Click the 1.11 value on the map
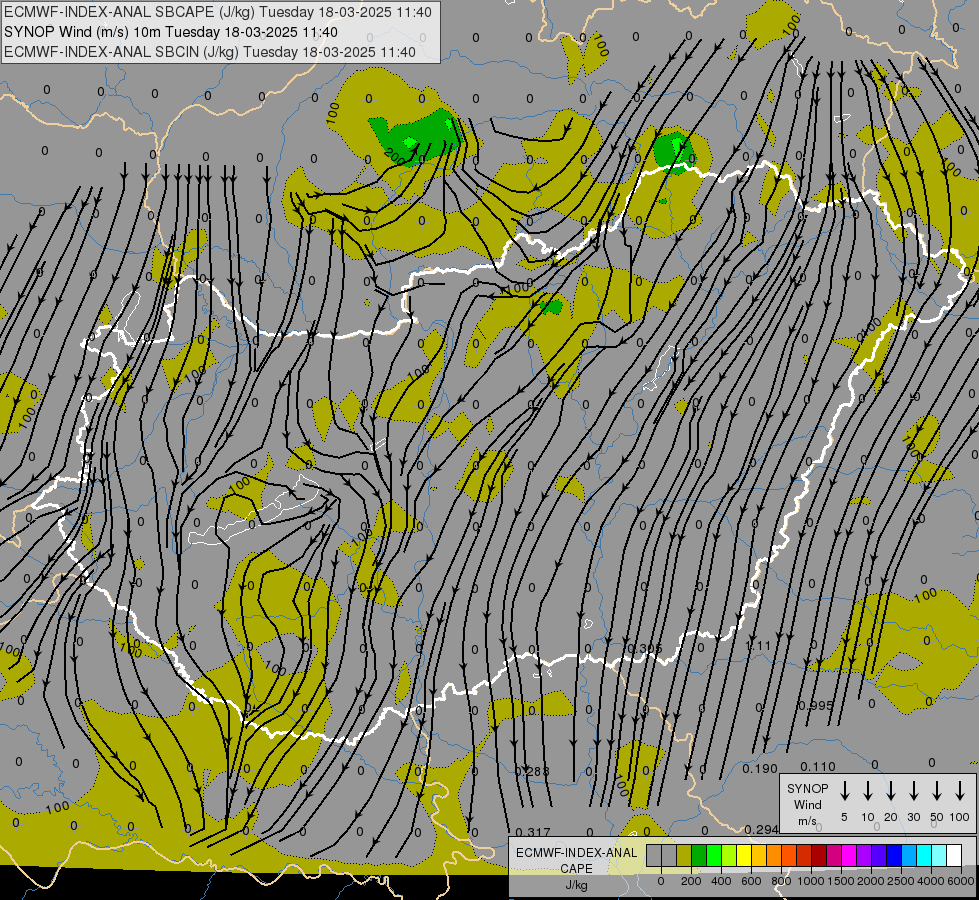Viewport: 979px width, 900px height. point(759,646)
